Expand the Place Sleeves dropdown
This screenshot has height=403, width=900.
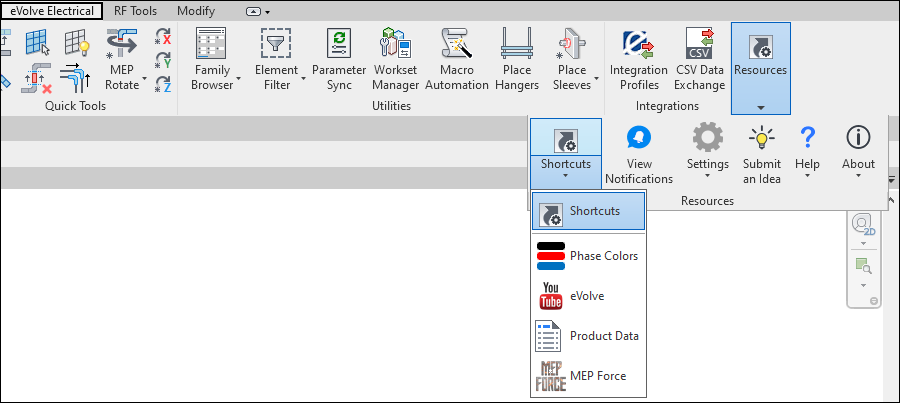[x=596, y=79]
